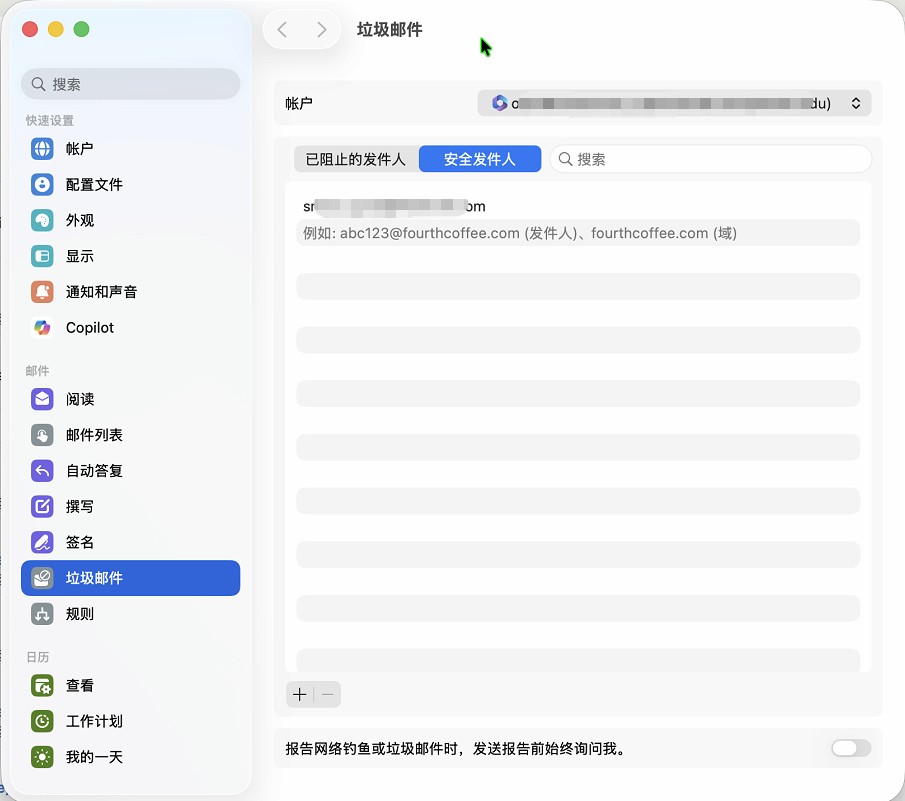The image size is (905, 801).
Task: Select the 外观 palette icon
Action: pyautogui.click(x=42, y=221)
